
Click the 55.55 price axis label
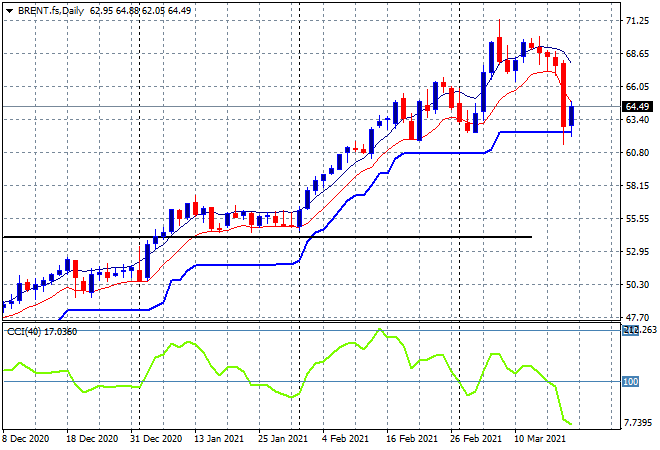[x=637, y=218]
